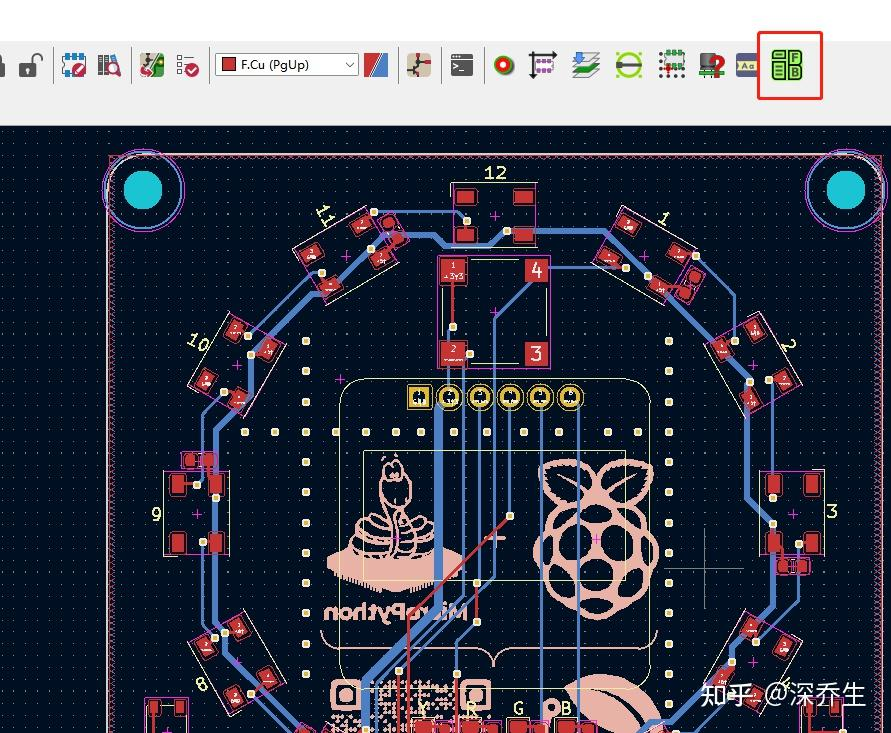
Task: Click the footprint with question mark icon
Action: [x=711, y=64]
